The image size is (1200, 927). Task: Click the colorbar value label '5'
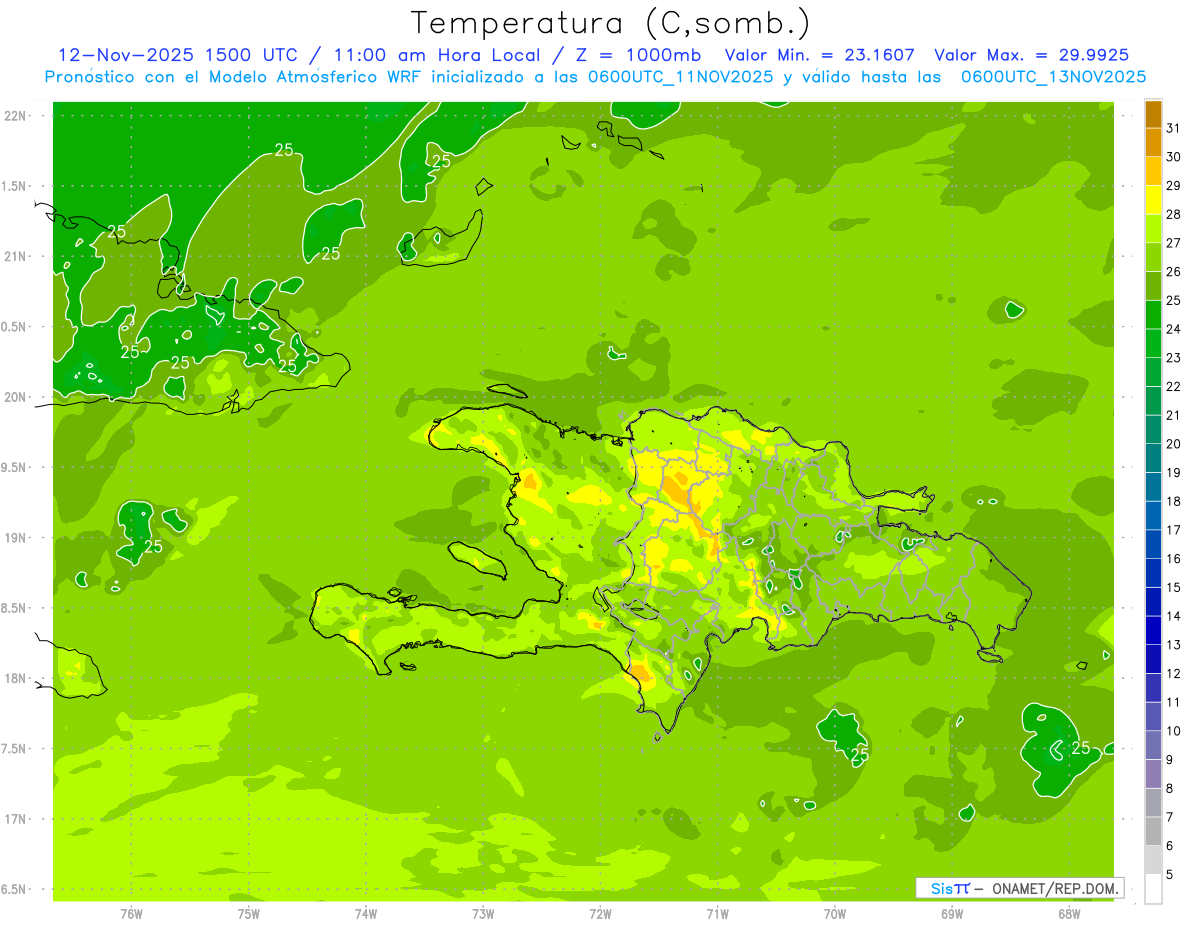1170,875
